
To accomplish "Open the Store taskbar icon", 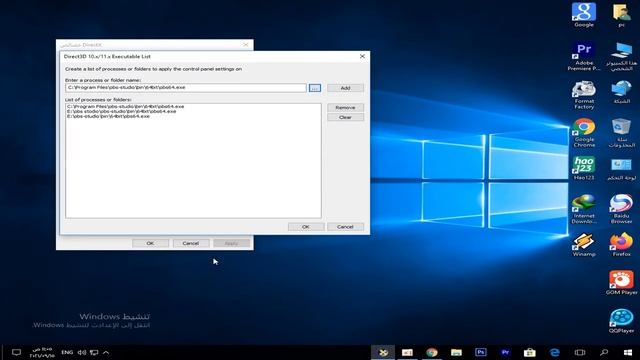I will pyautogui.click(x=530, y=352).
